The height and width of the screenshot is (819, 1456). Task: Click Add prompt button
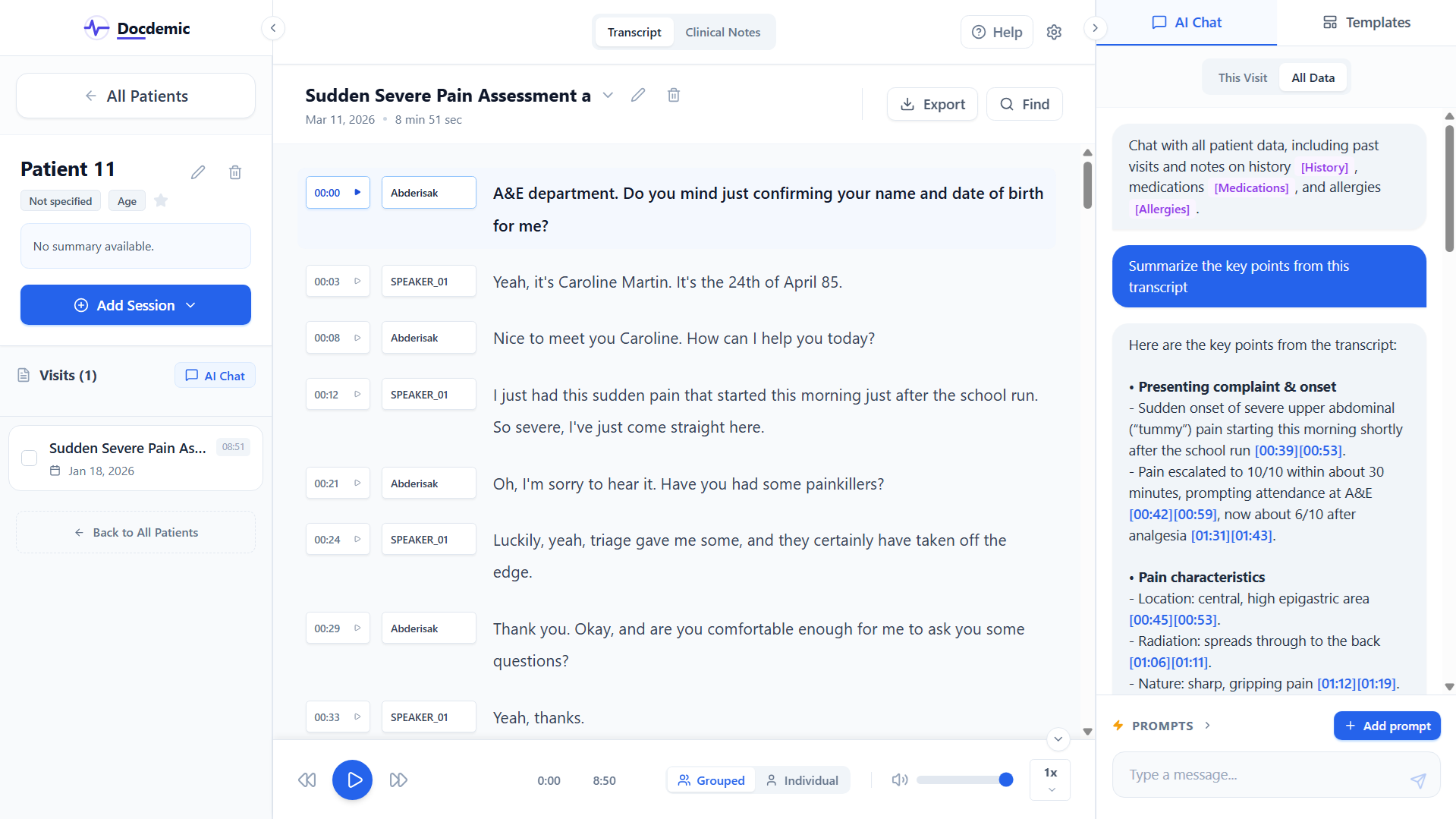pyautogui.click(x=1387, y=726)
